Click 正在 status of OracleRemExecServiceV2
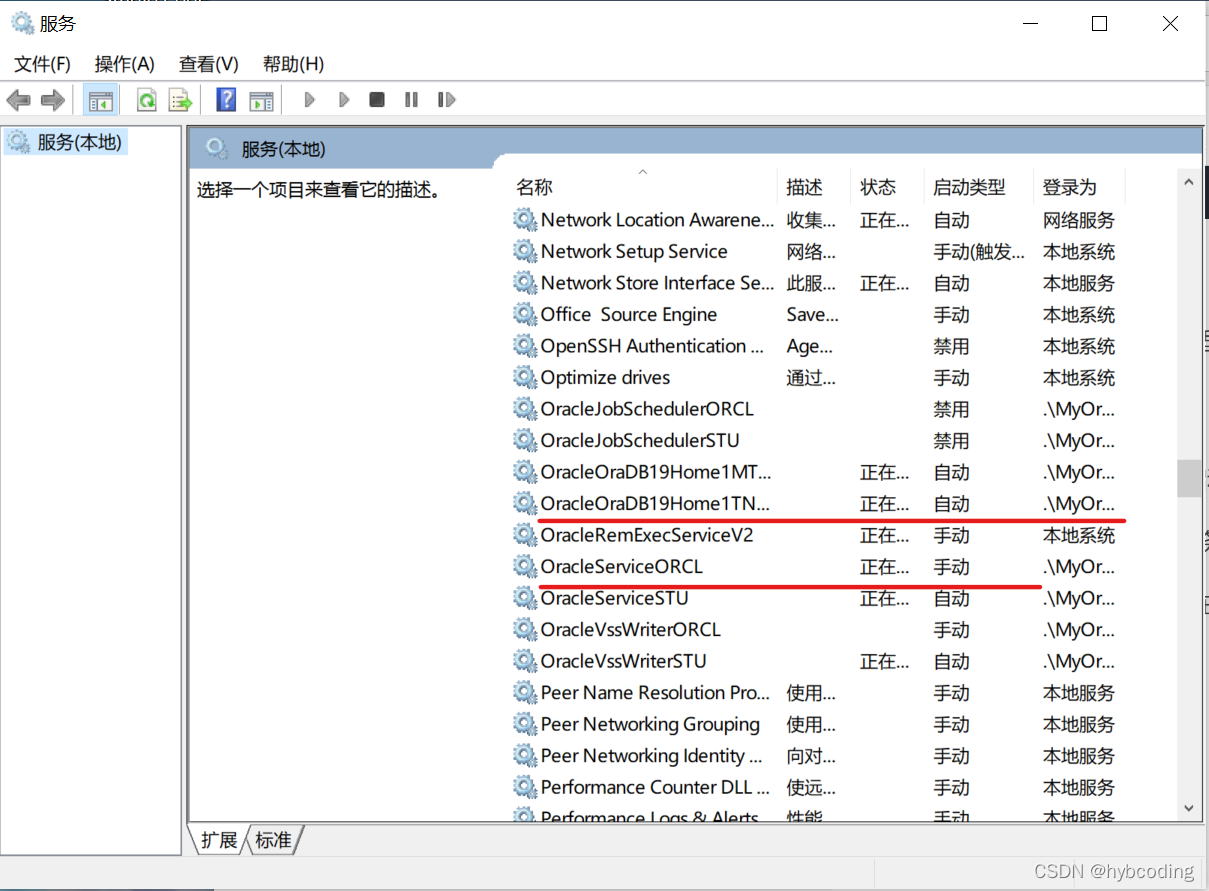Screen dimensions: 1209x891 885,535
